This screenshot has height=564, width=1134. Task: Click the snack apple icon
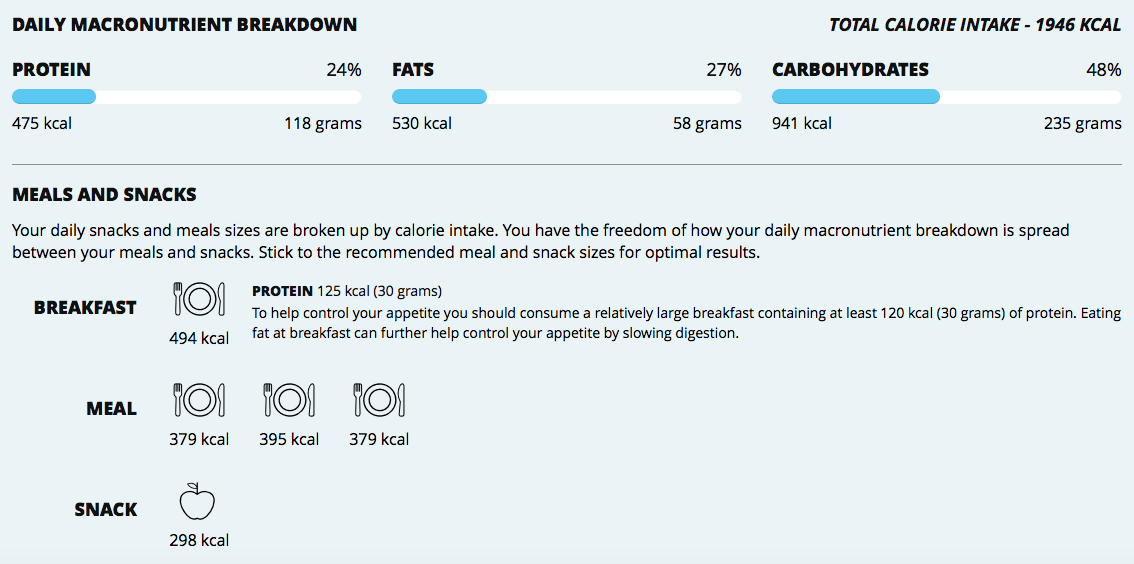click(x=198, y=501)
